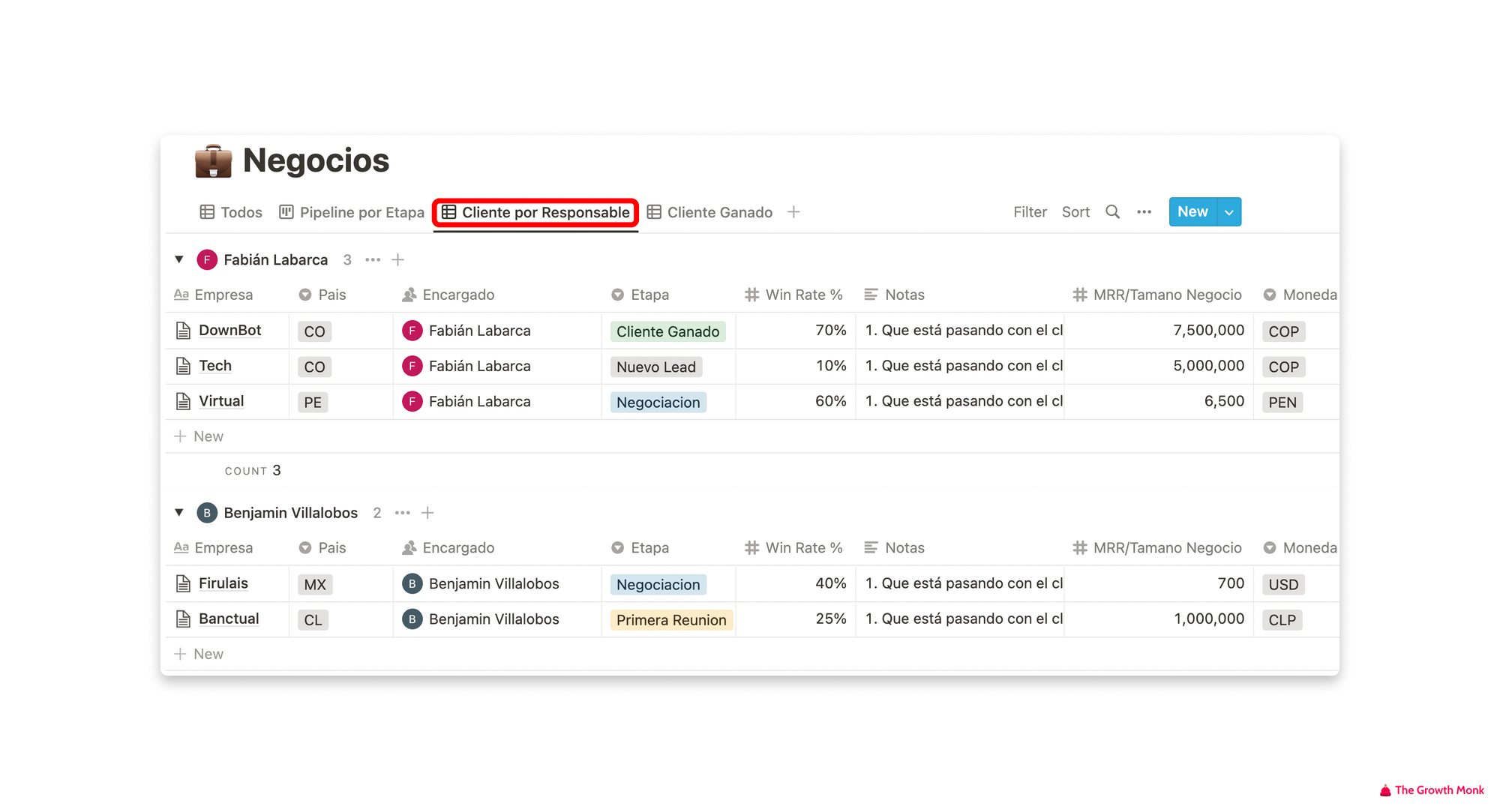
Task: Open Benjamin Villalobos group options ellipsis
Action: 403,513
